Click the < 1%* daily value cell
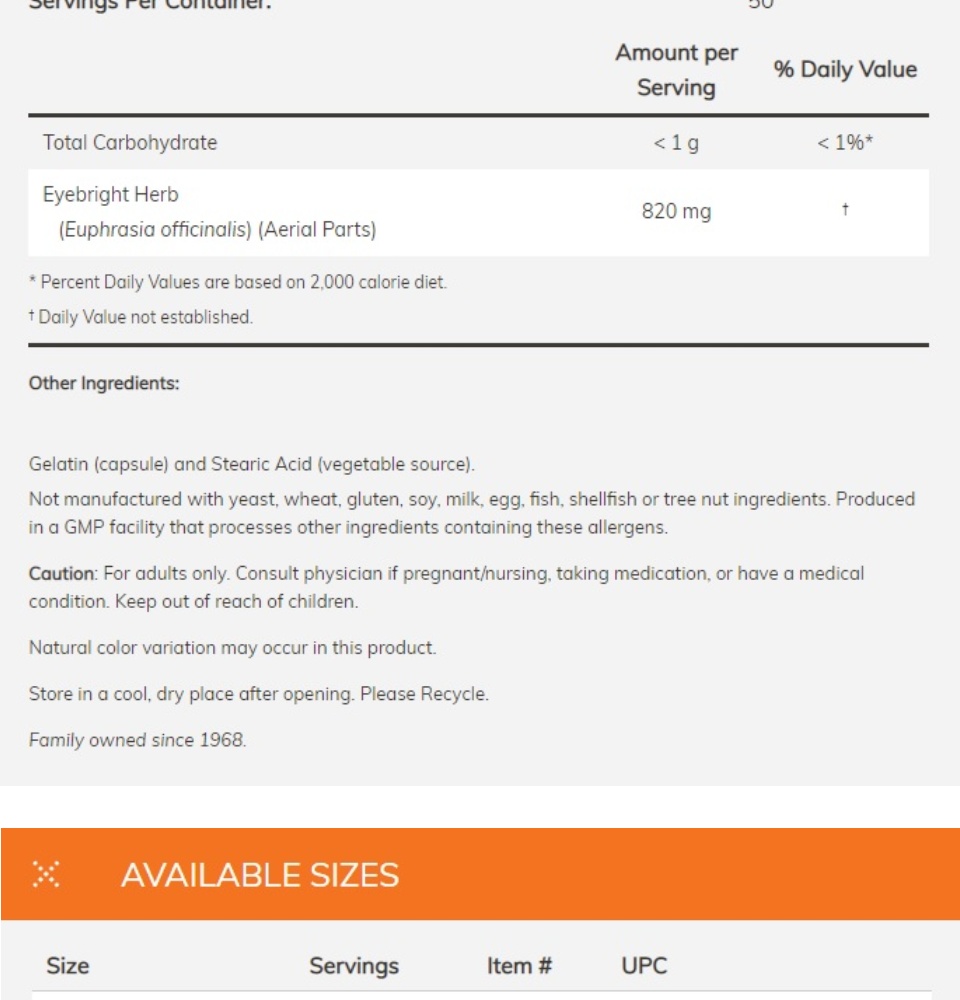The height and width of the screenshot is (1000, 960). click(x=845, y=142)
